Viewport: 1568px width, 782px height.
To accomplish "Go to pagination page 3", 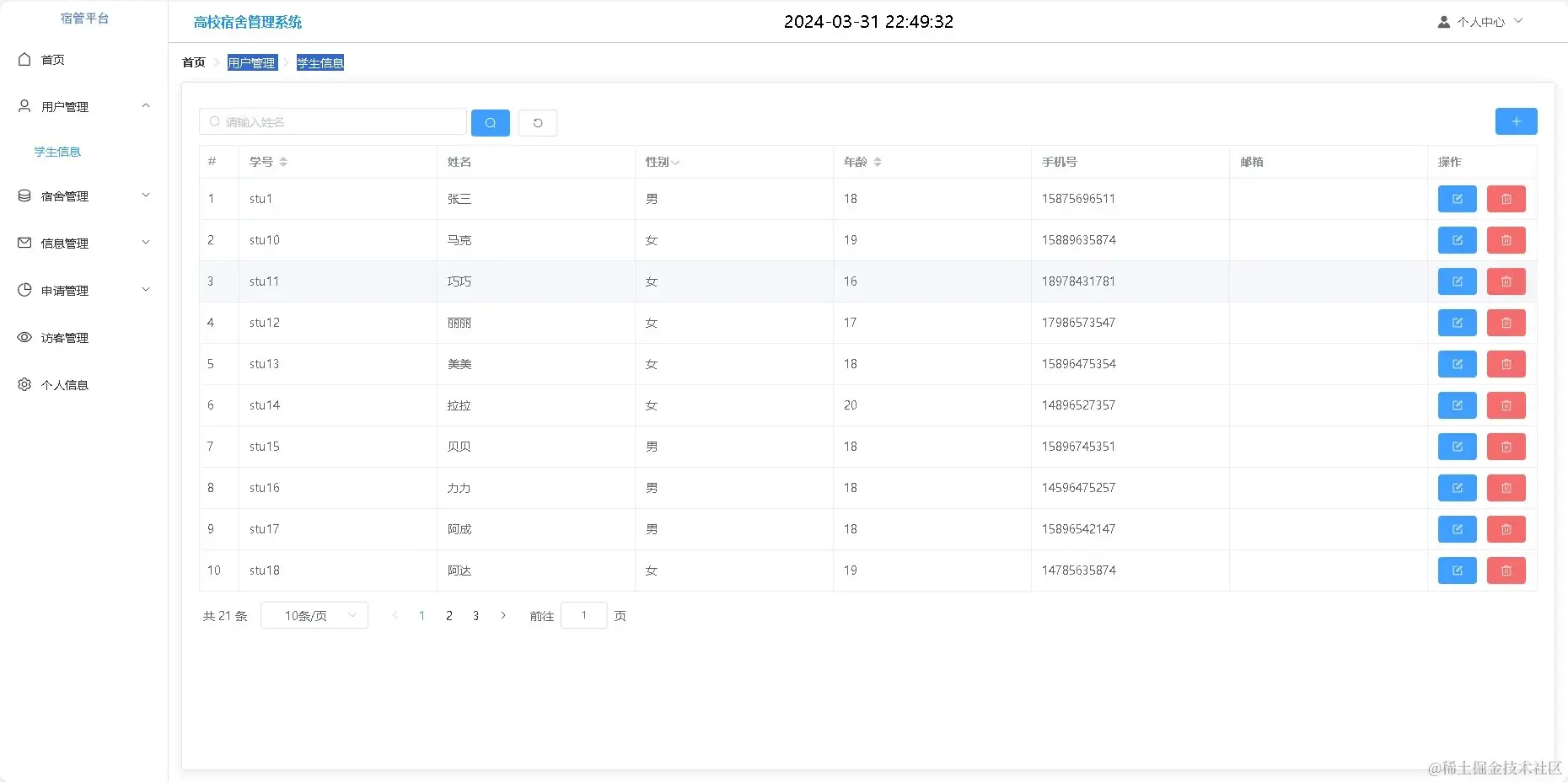I will 476,616.
